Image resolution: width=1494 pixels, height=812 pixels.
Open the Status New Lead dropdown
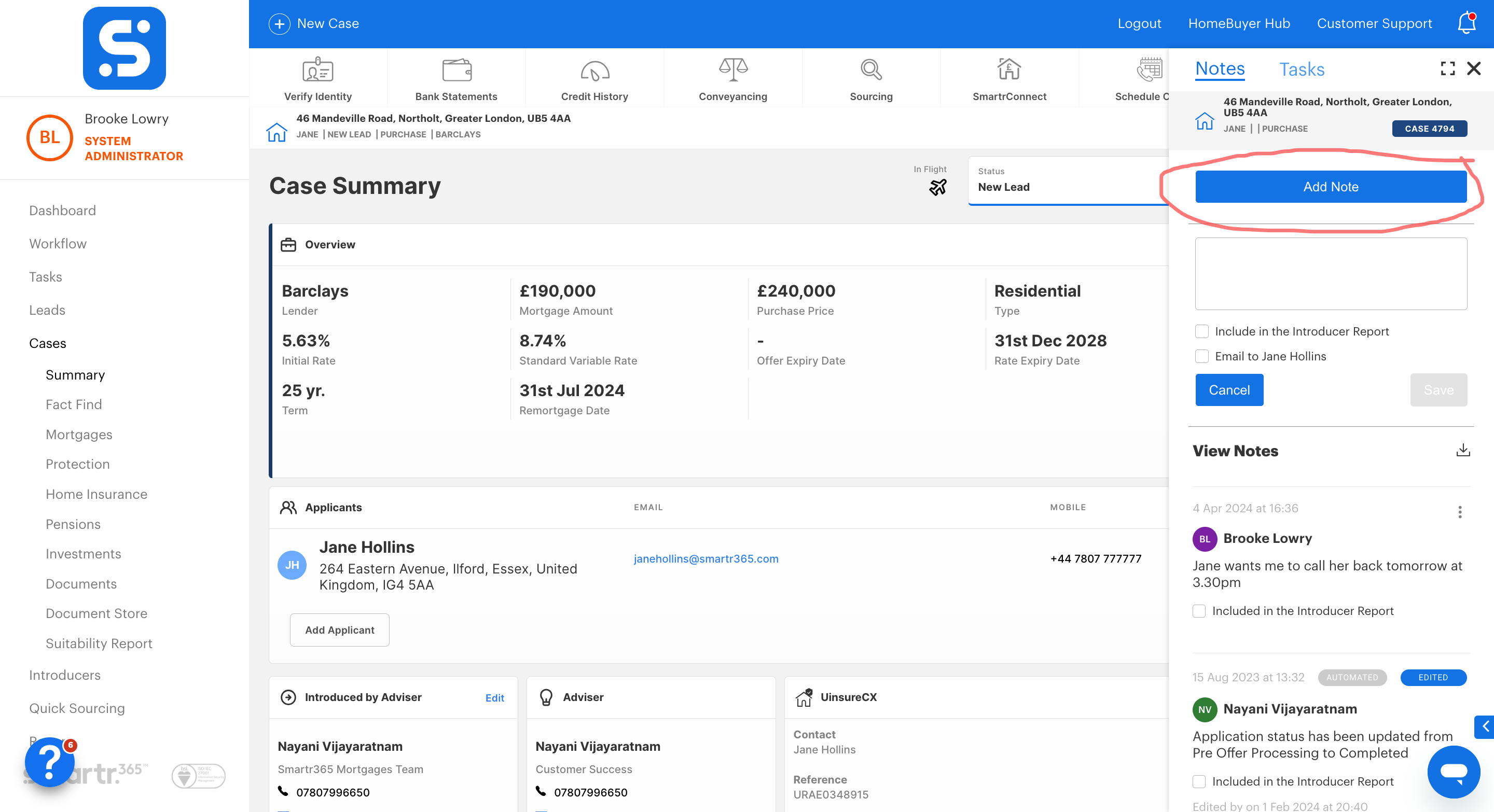click(1068, 180)
